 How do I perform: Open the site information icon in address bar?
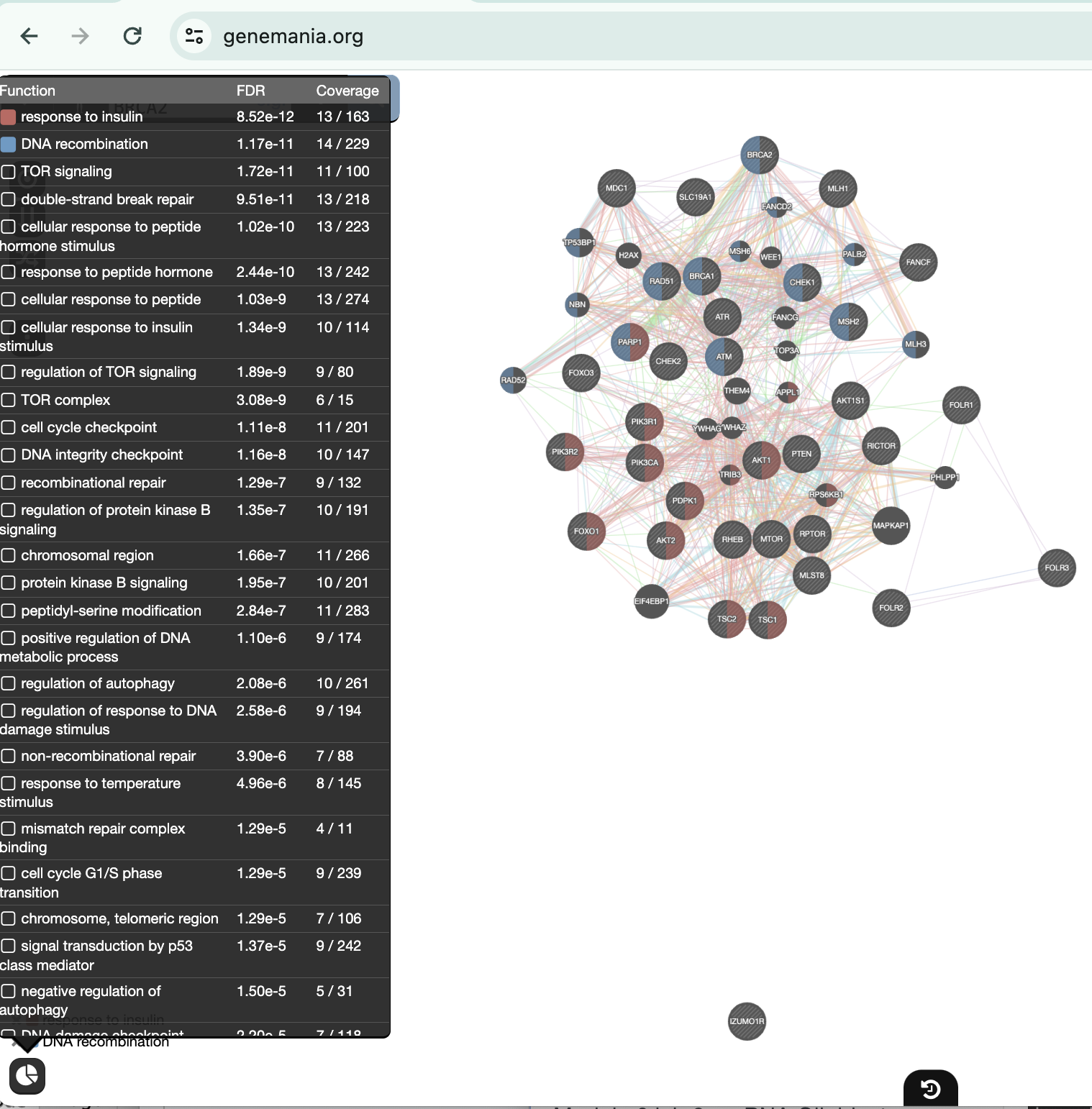tap(194, 36)
